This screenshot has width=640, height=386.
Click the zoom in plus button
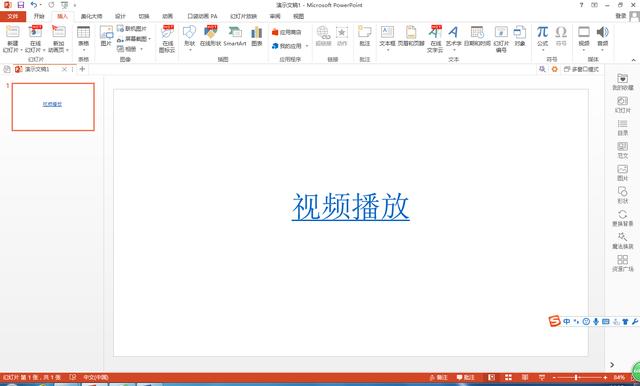click(605, 377)
